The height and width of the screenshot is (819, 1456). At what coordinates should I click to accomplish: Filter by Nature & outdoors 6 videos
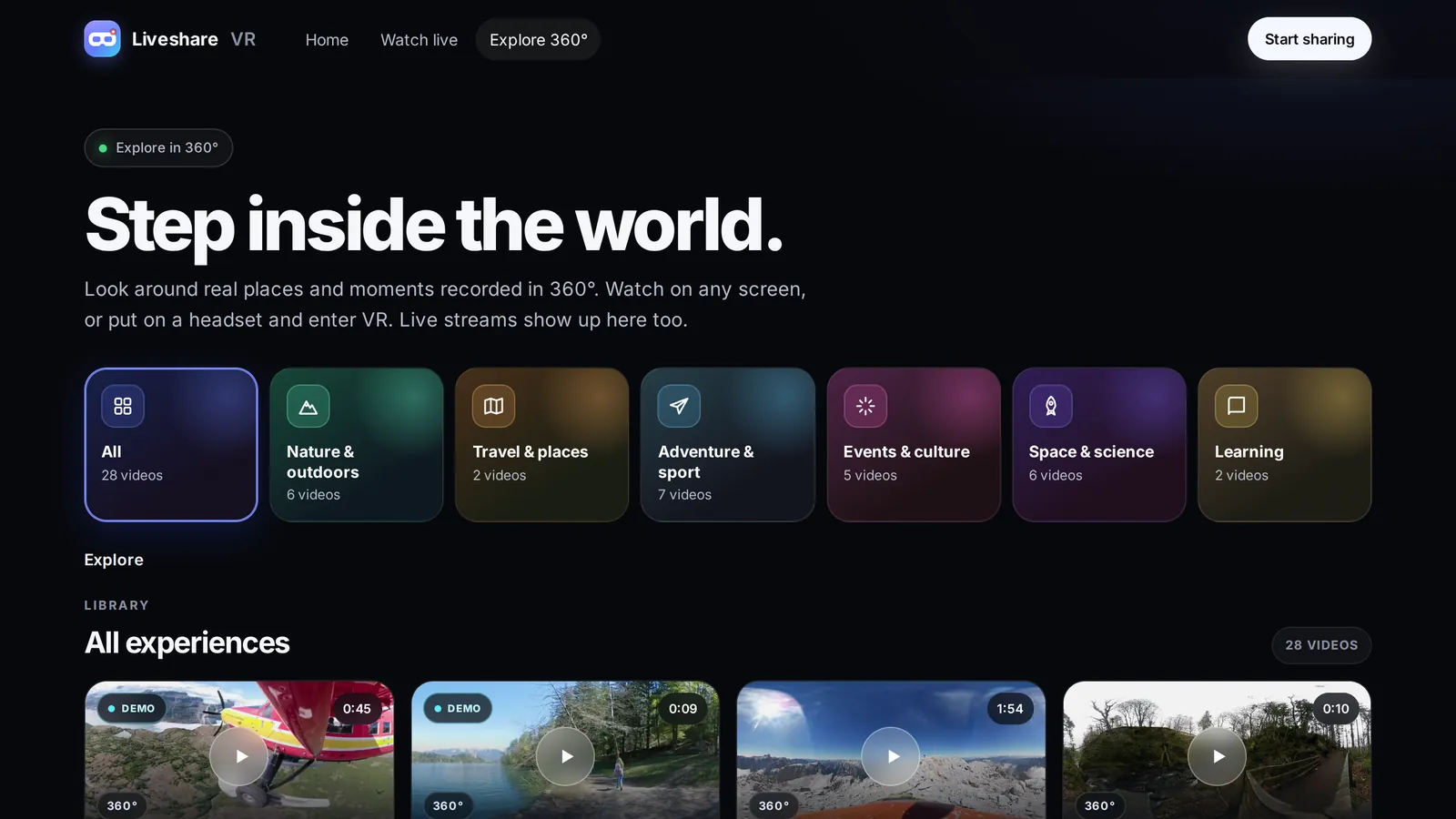tap(357, 445)
